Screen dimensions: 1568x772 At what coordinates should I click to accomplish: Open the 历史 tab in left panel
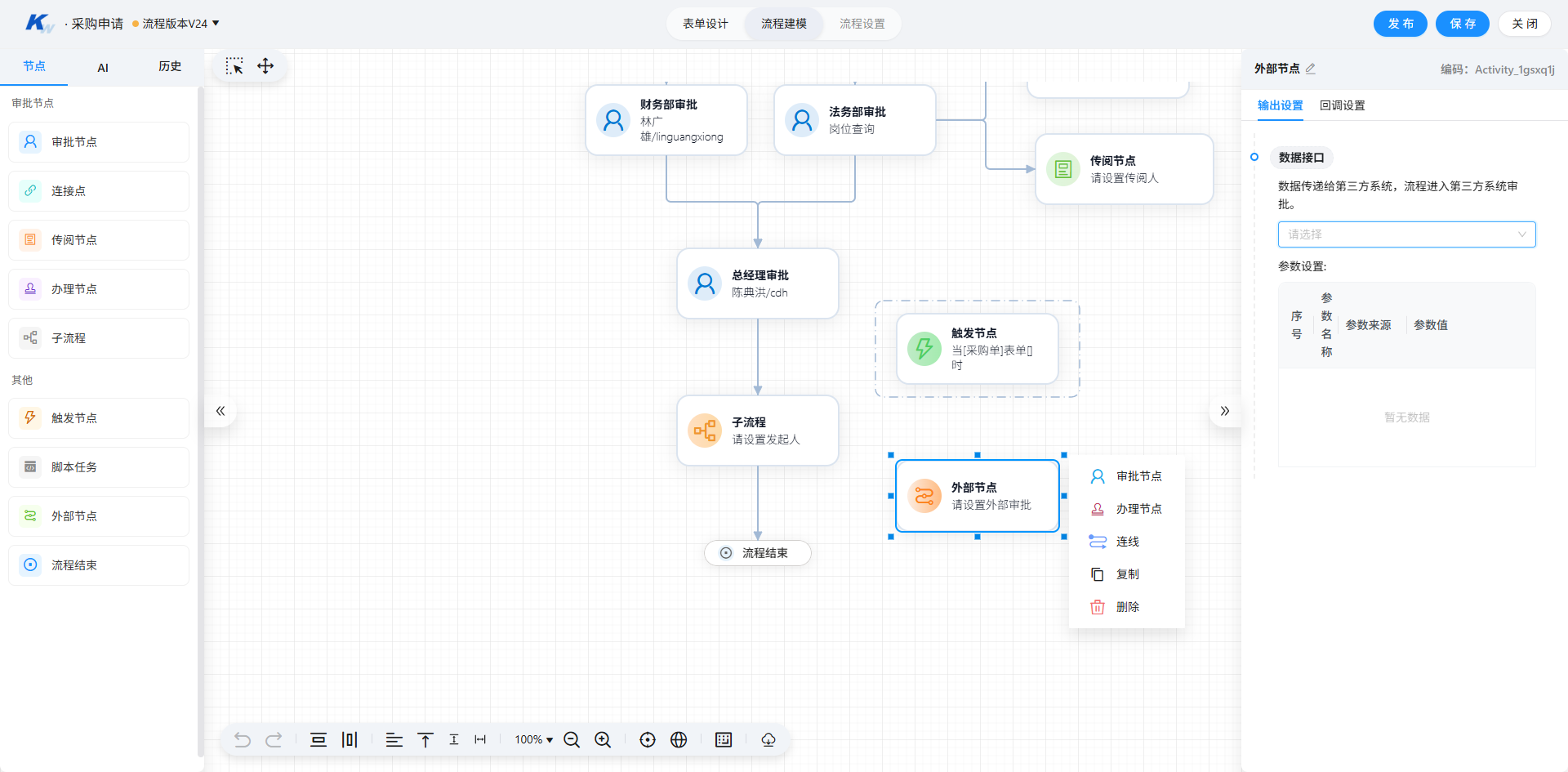[x=170, y=67]
